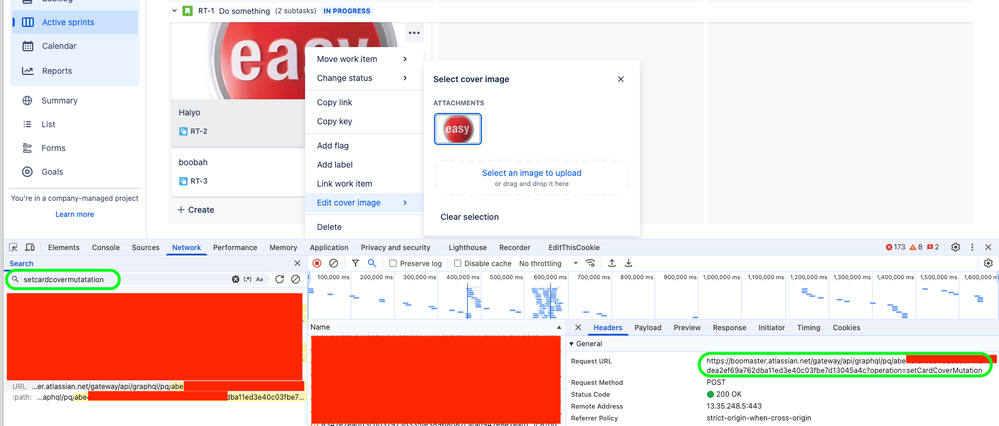
Task: Switch to the Response tab
Action: (729, 327)
